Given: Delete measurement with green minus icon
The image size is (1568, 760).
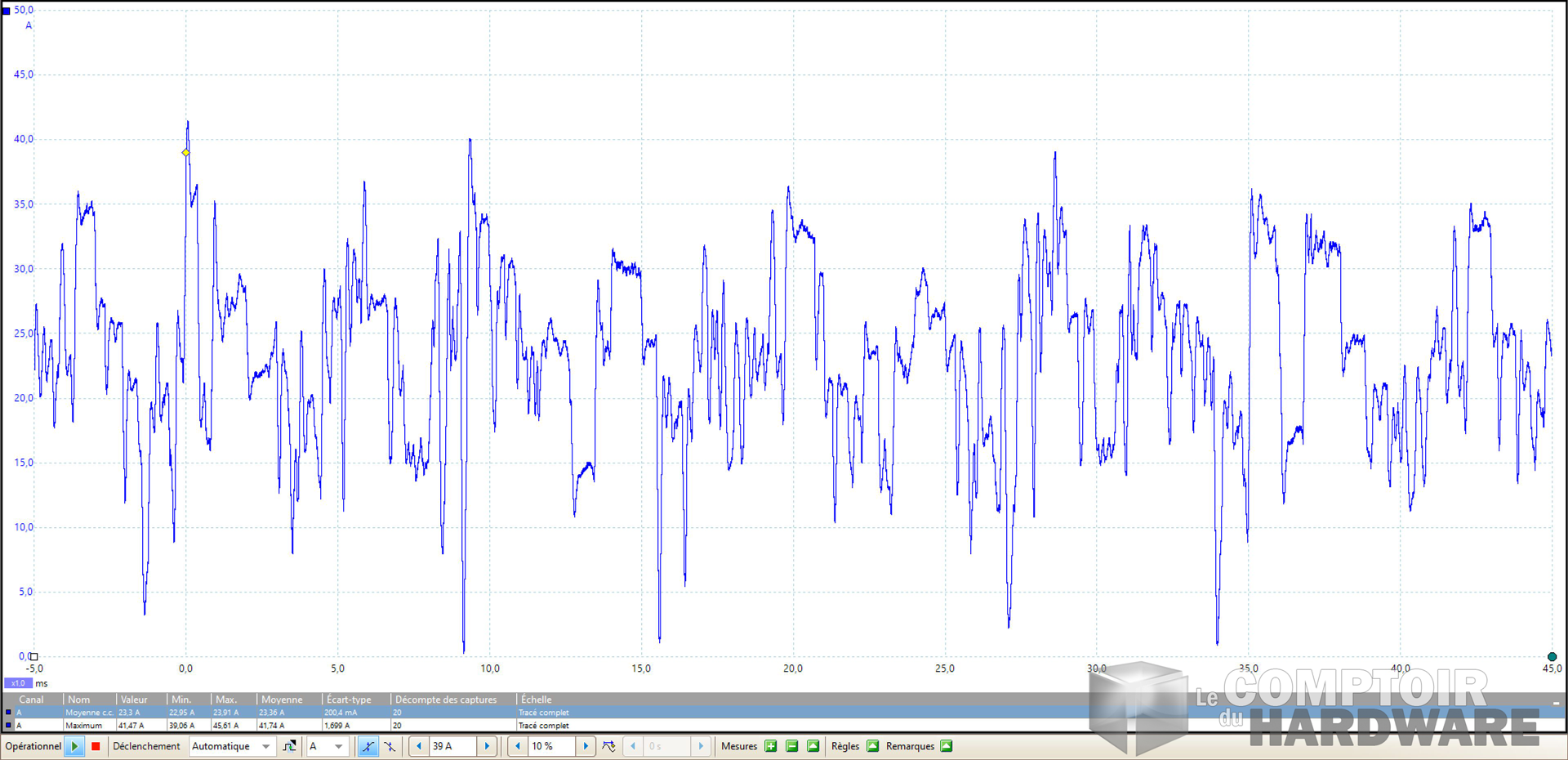Looking at the screenshot, I should coord(791,746).
